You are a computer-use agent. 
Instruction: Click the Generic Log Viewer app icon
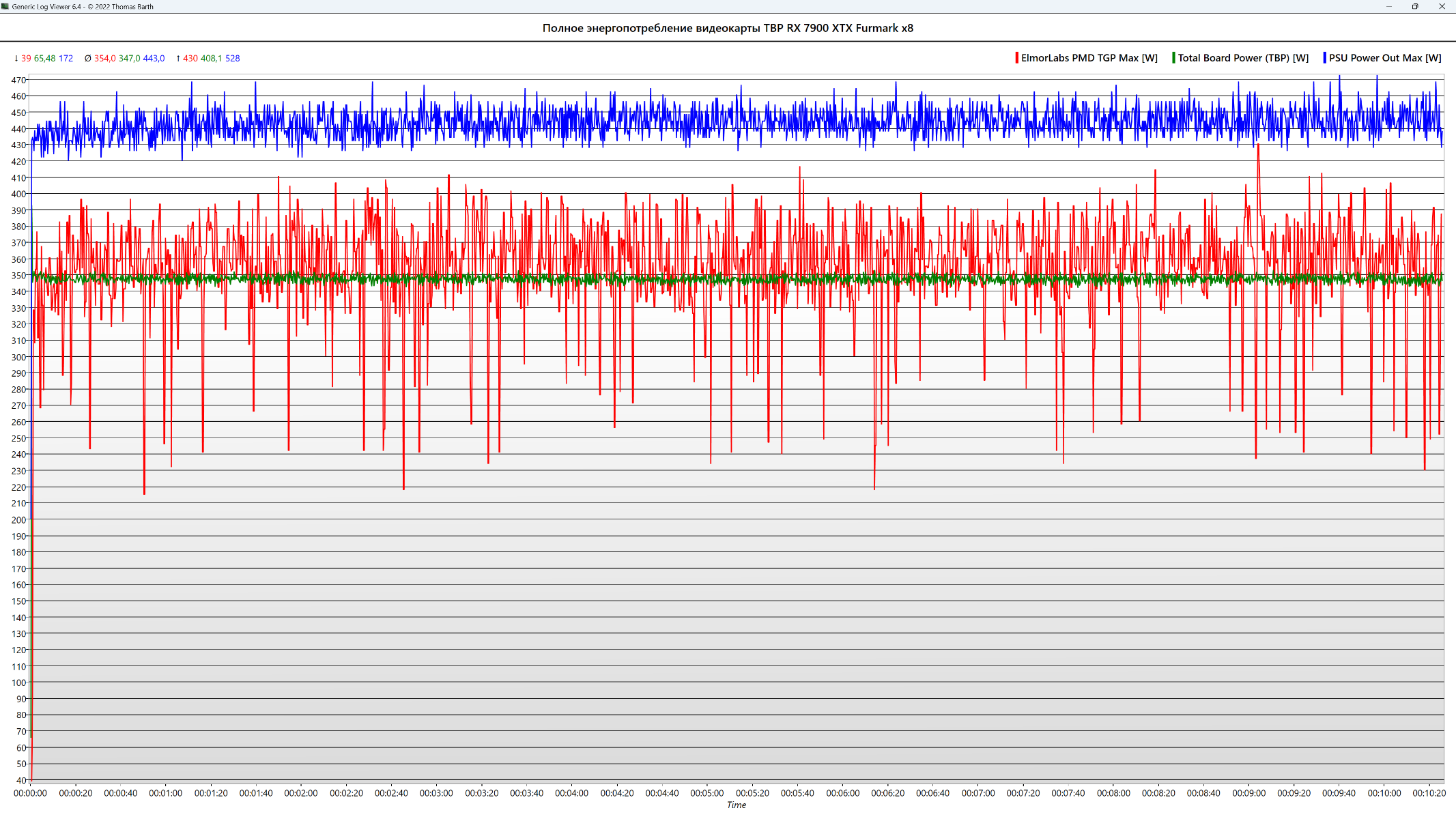[x=5, y=6]
